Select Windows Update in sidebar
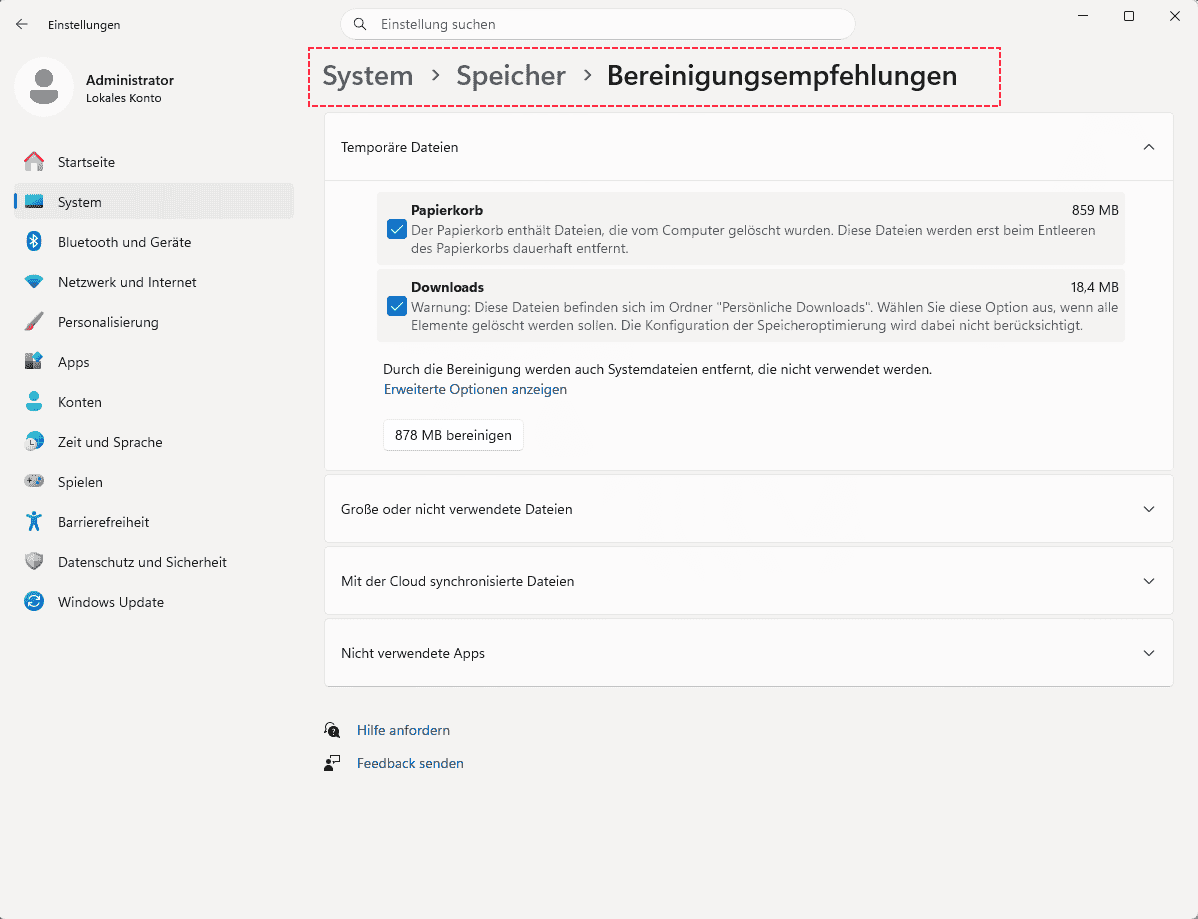The height and width of the screenshot is (919, 1198). coord(154,601)
